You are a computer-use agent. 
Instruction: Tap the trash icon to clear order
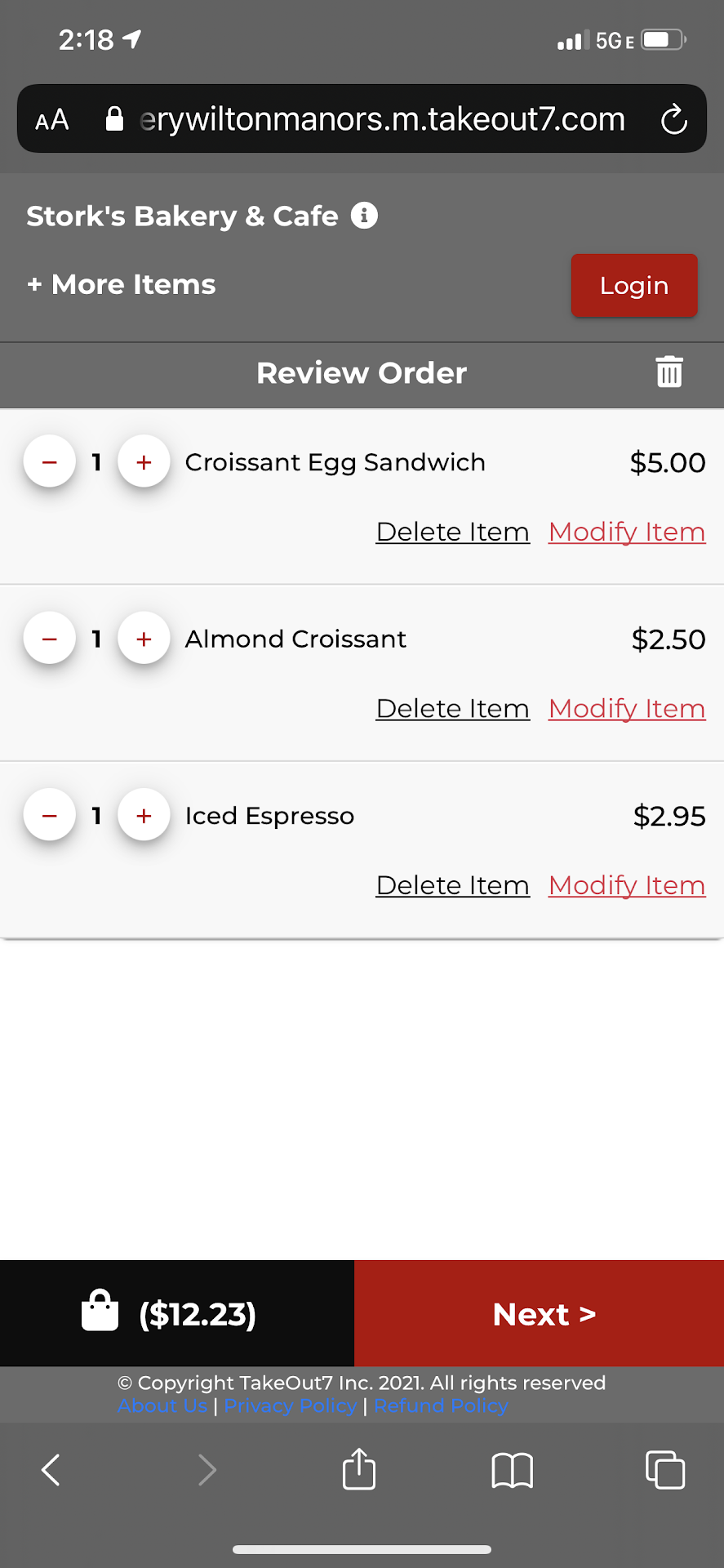669,372
